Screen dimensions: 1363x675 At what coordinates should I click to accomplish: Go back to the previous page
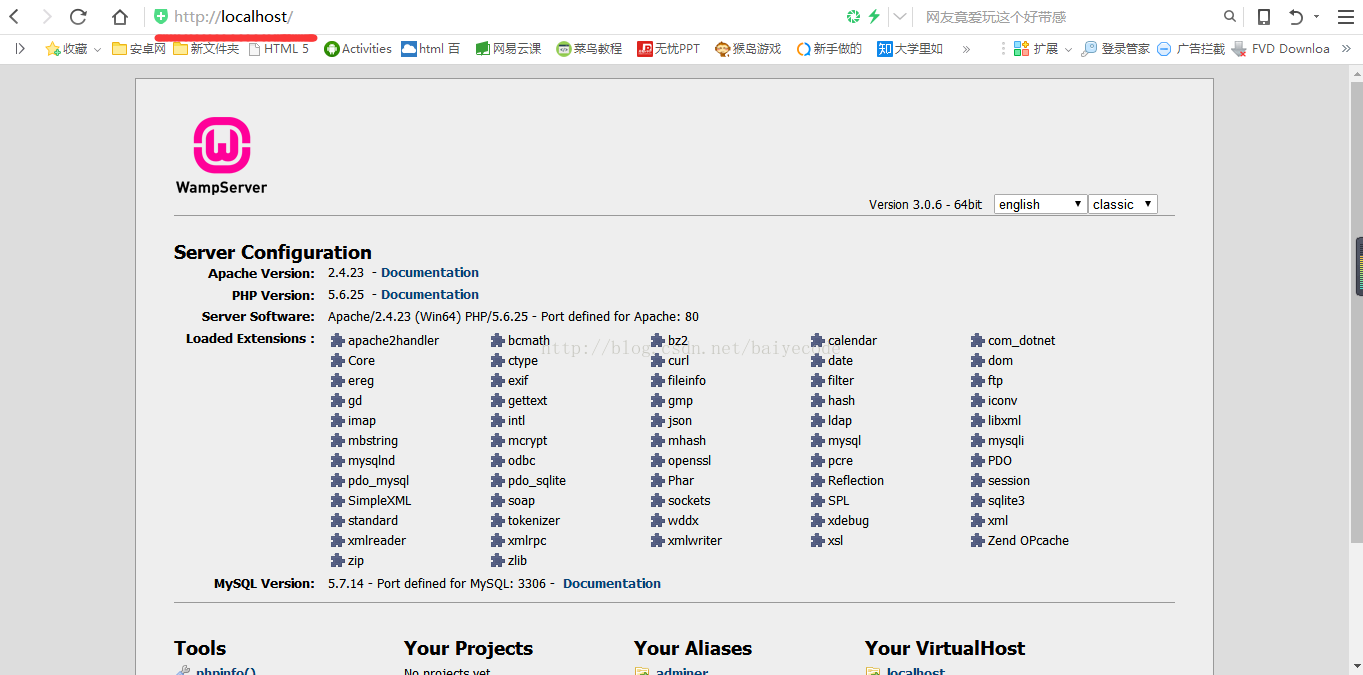point(15,17)
